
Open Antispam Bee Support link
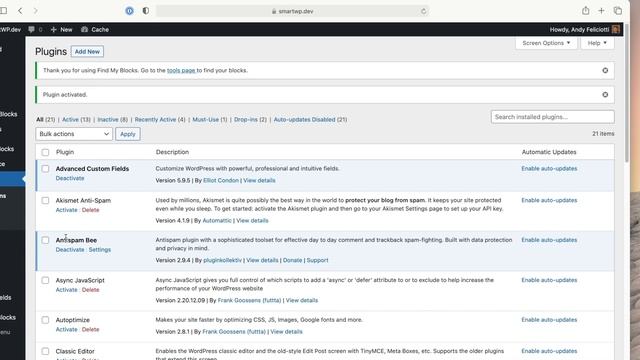tap(318, 260)
